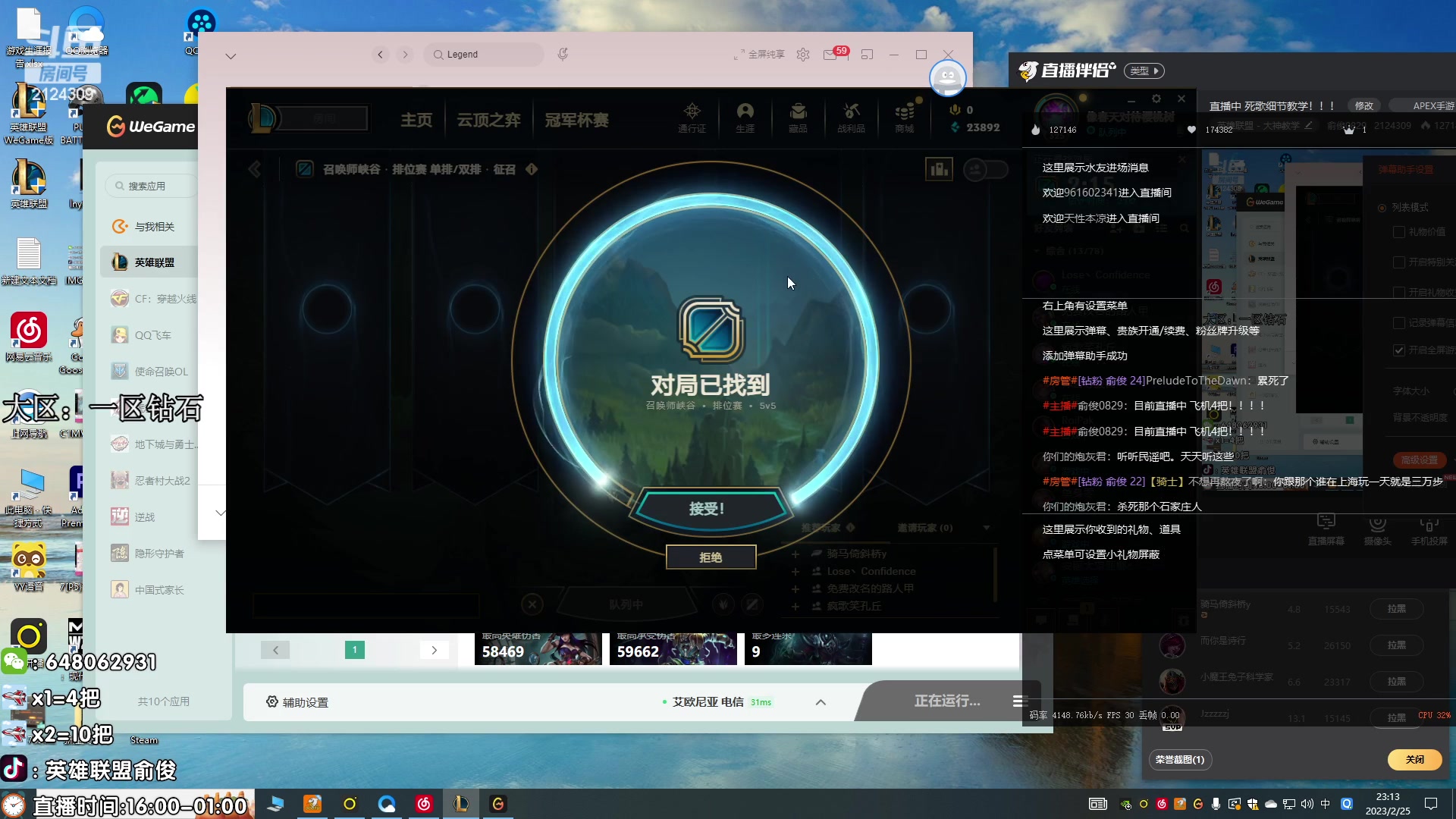Click the WeGame 搜索应用 search field
Screen dimensions: 1456x819
pos(152,186)
